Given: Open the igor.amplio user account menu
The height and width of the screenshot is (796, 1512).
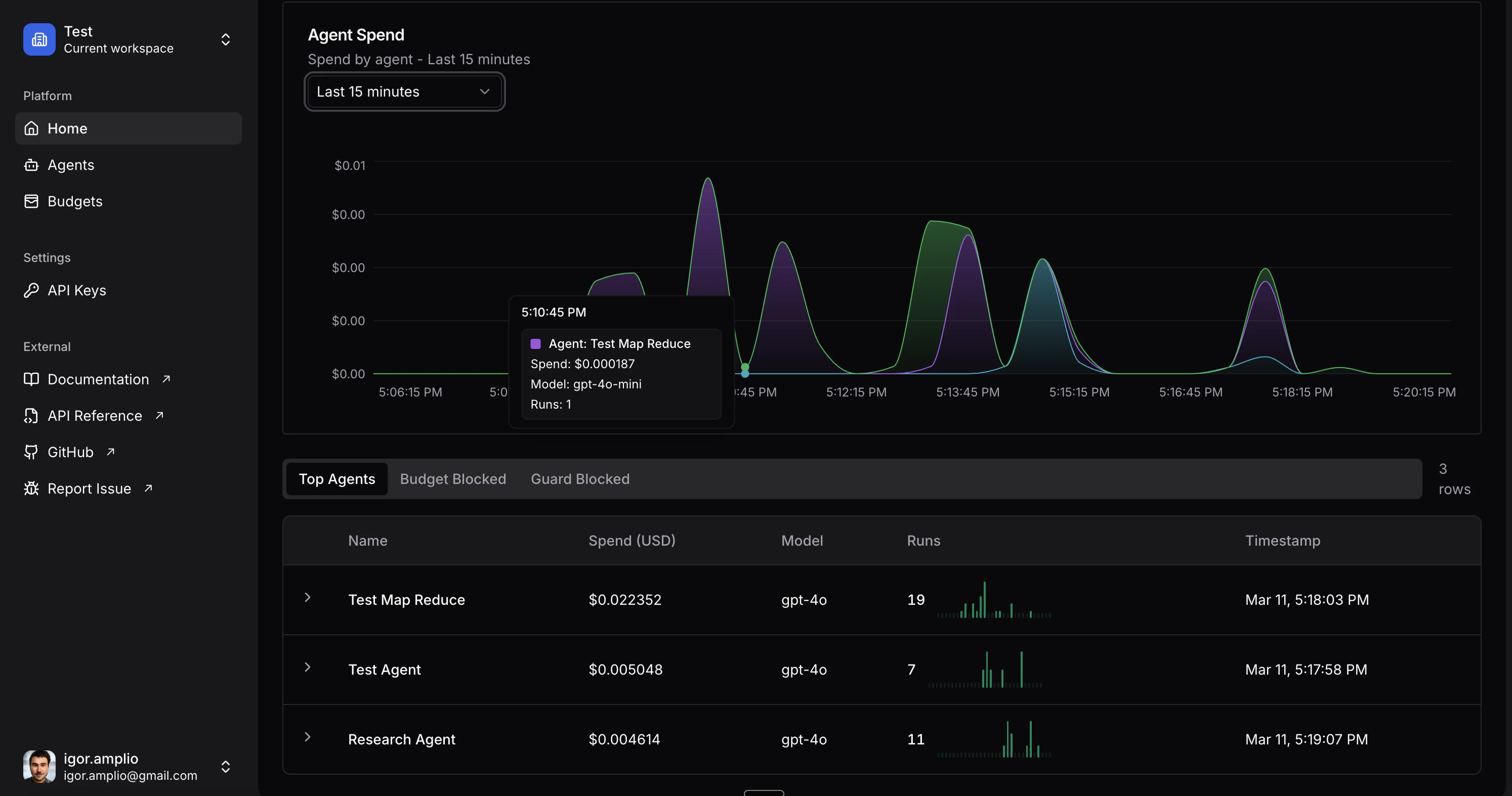Looking at the screenshot, I should tap(225, 766).
